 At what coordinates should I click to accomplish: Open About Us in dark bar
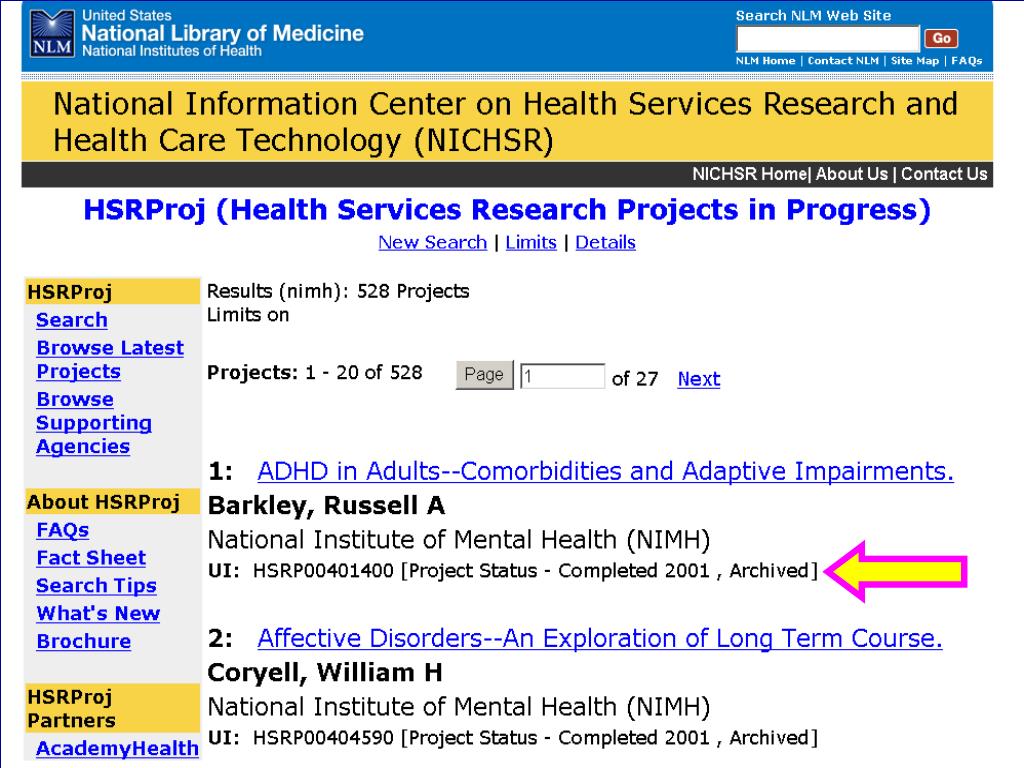852,174
